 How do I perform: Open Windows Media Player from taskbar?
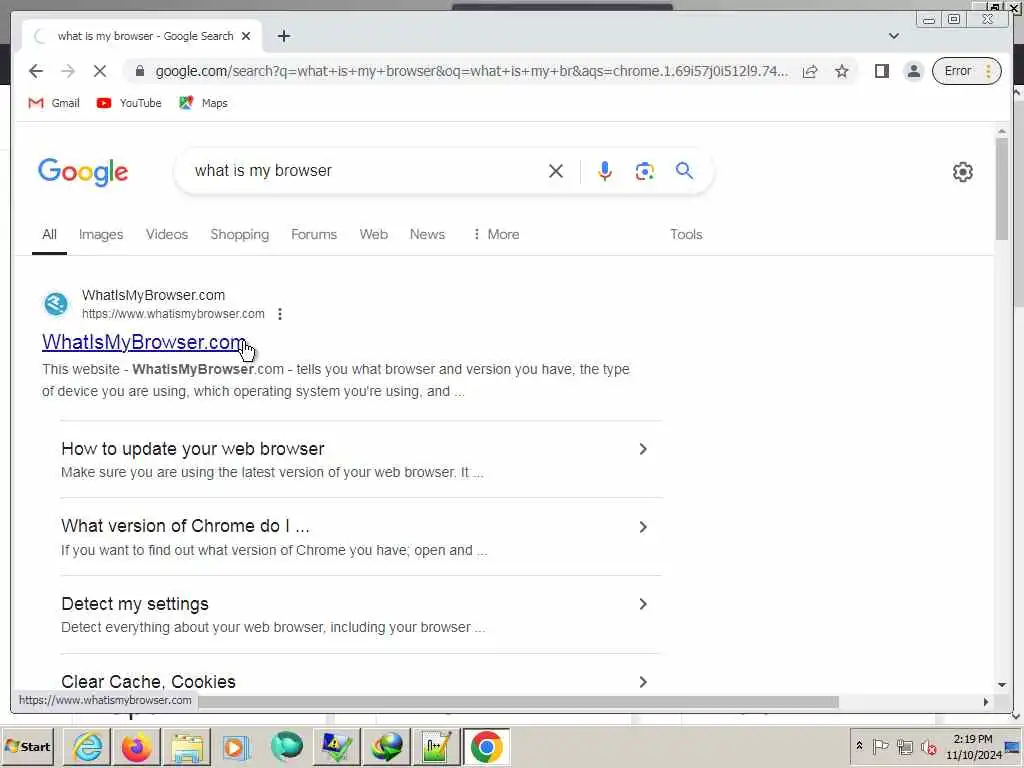click(236, 747)
